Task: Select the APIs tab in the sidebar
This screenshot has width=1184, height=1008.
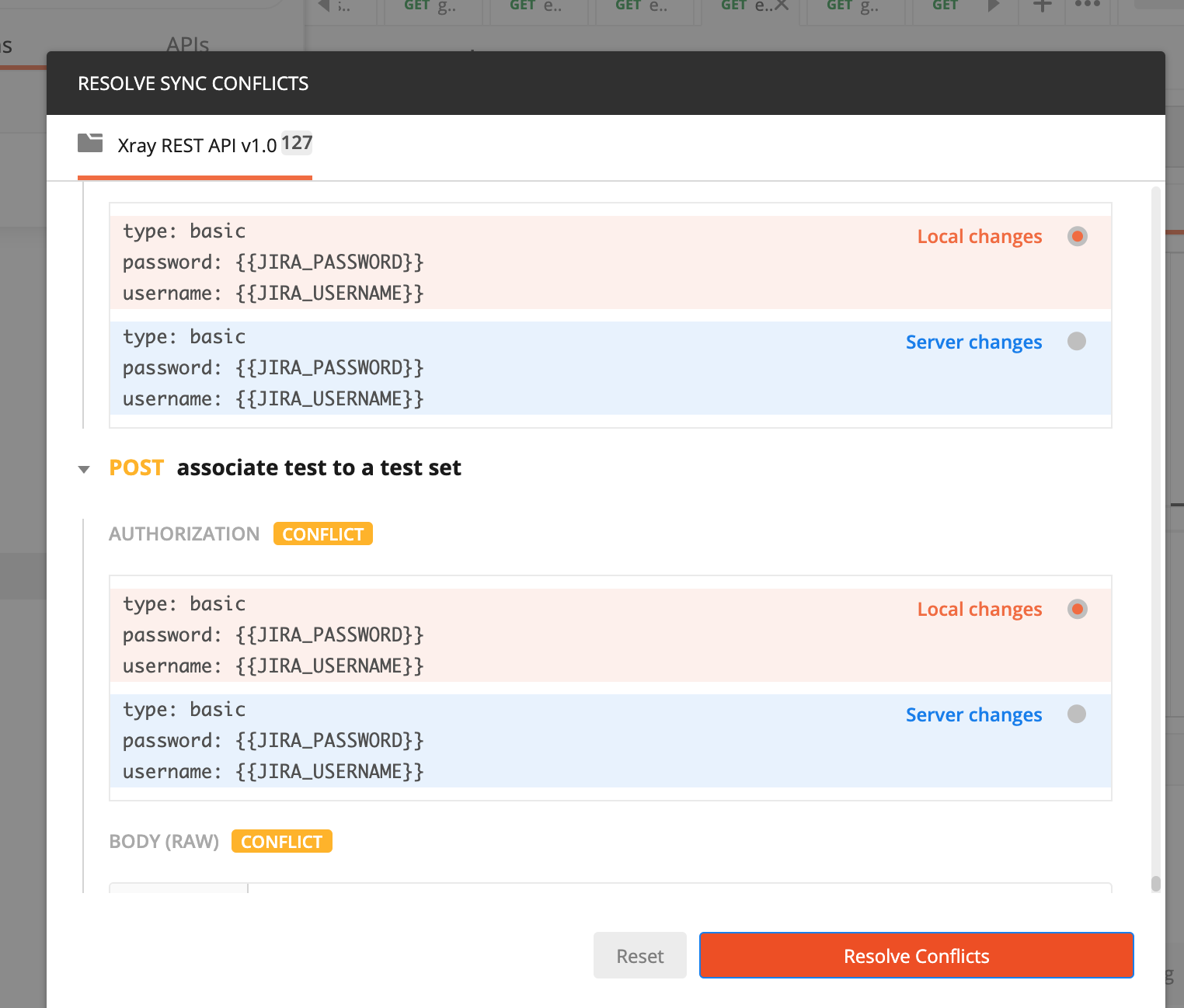Action: coord(186,44)
